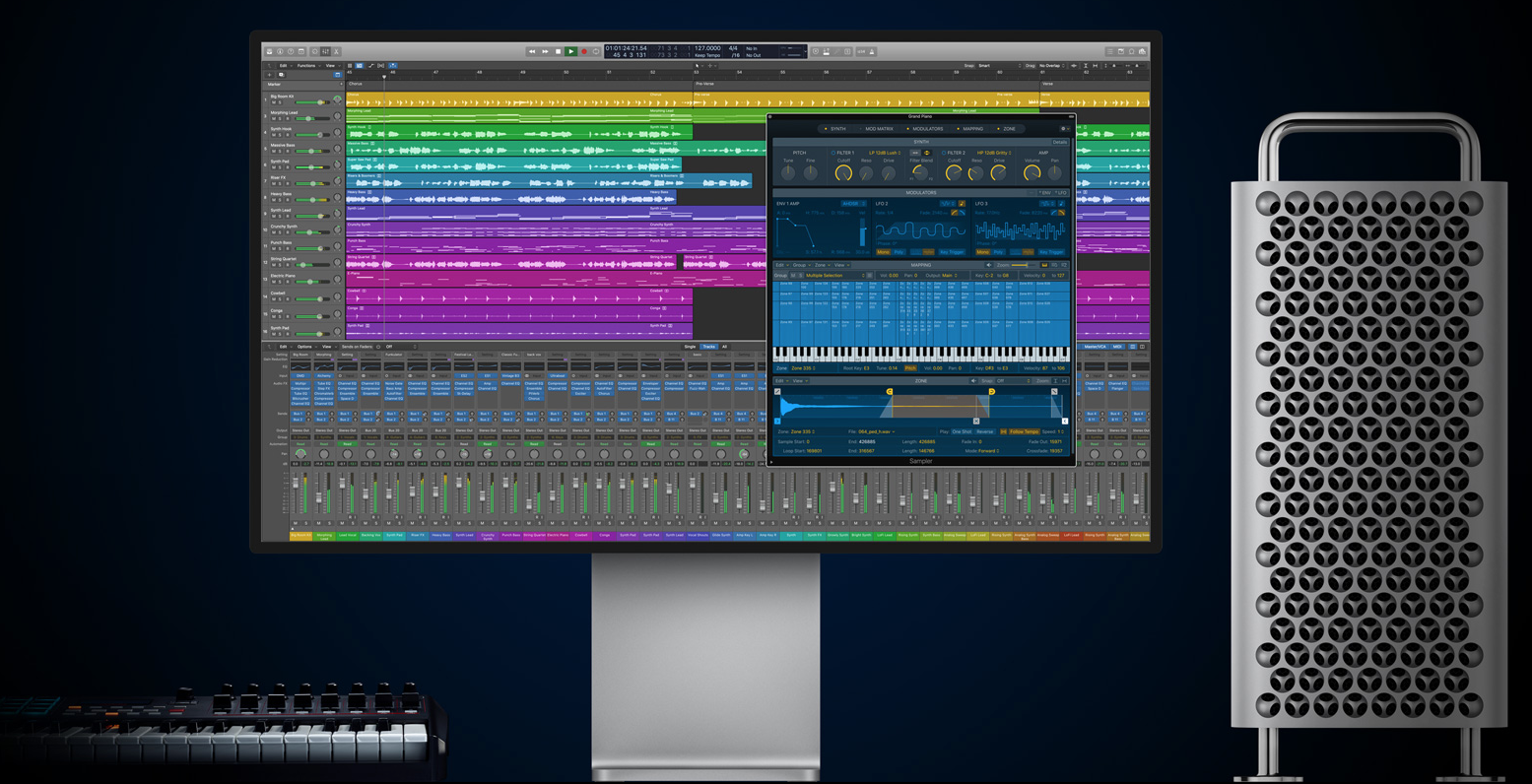Screen dimensions: 1532x784
Task: Open Filter 2 type HP 12dB Gritty dropdown
Action: (994, 153)
